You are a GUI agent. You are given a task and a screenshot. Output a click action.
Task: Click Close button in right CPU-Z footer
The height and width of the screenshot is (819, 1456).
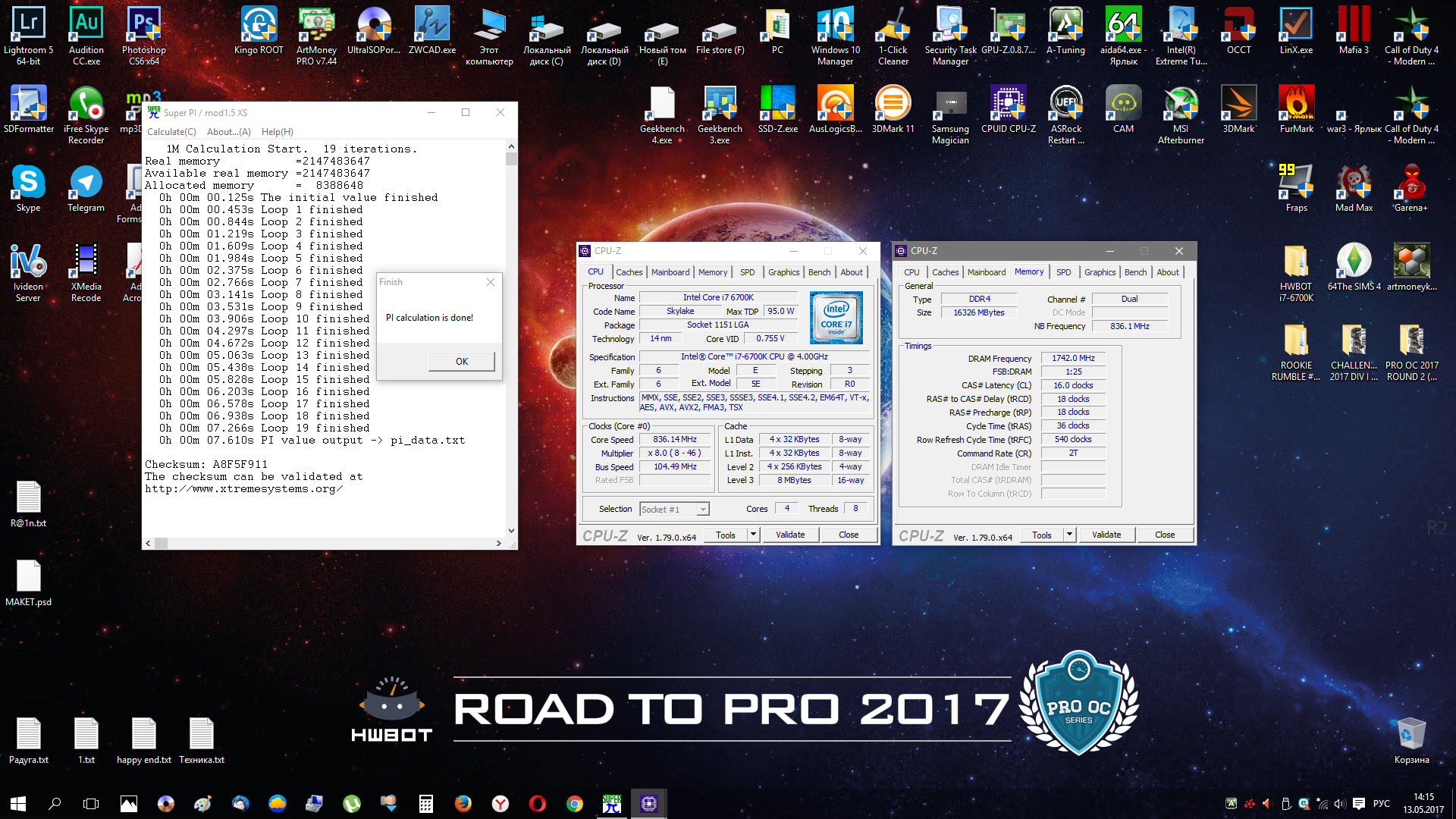point(1165,535)
